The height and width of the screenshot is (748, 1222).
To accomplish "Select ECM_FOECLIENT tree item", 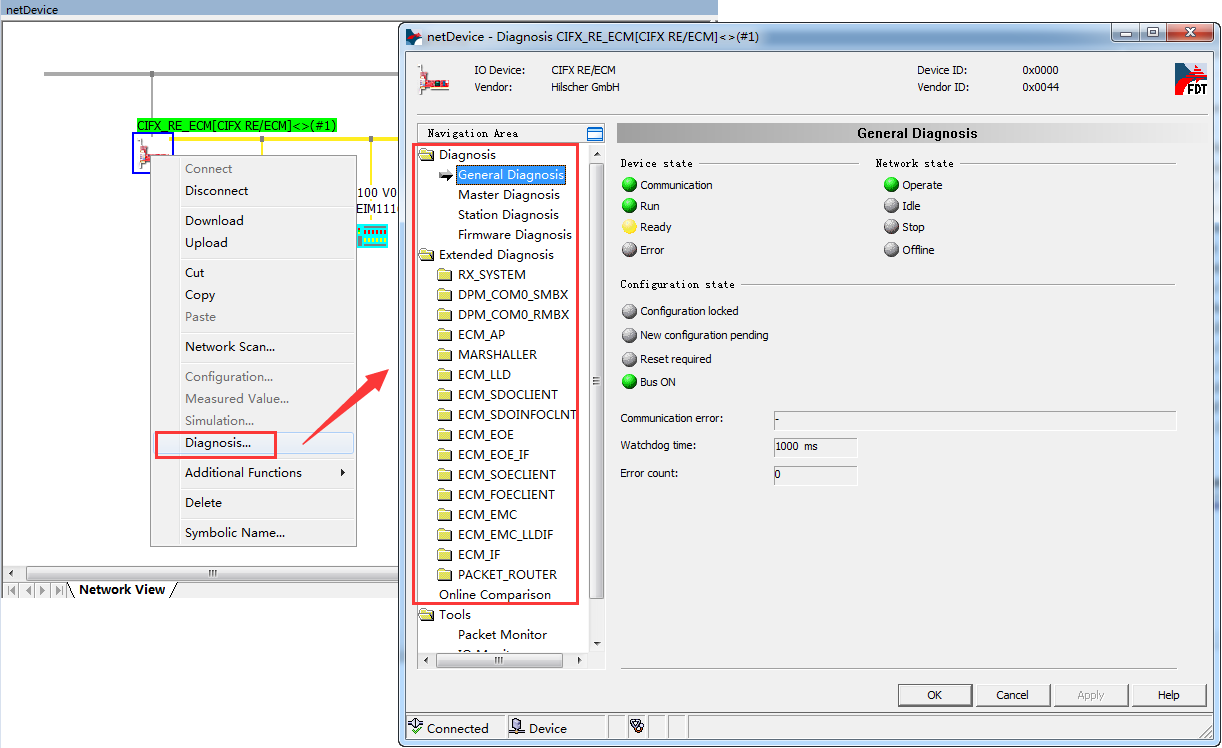I will click(x=506, y=495).
